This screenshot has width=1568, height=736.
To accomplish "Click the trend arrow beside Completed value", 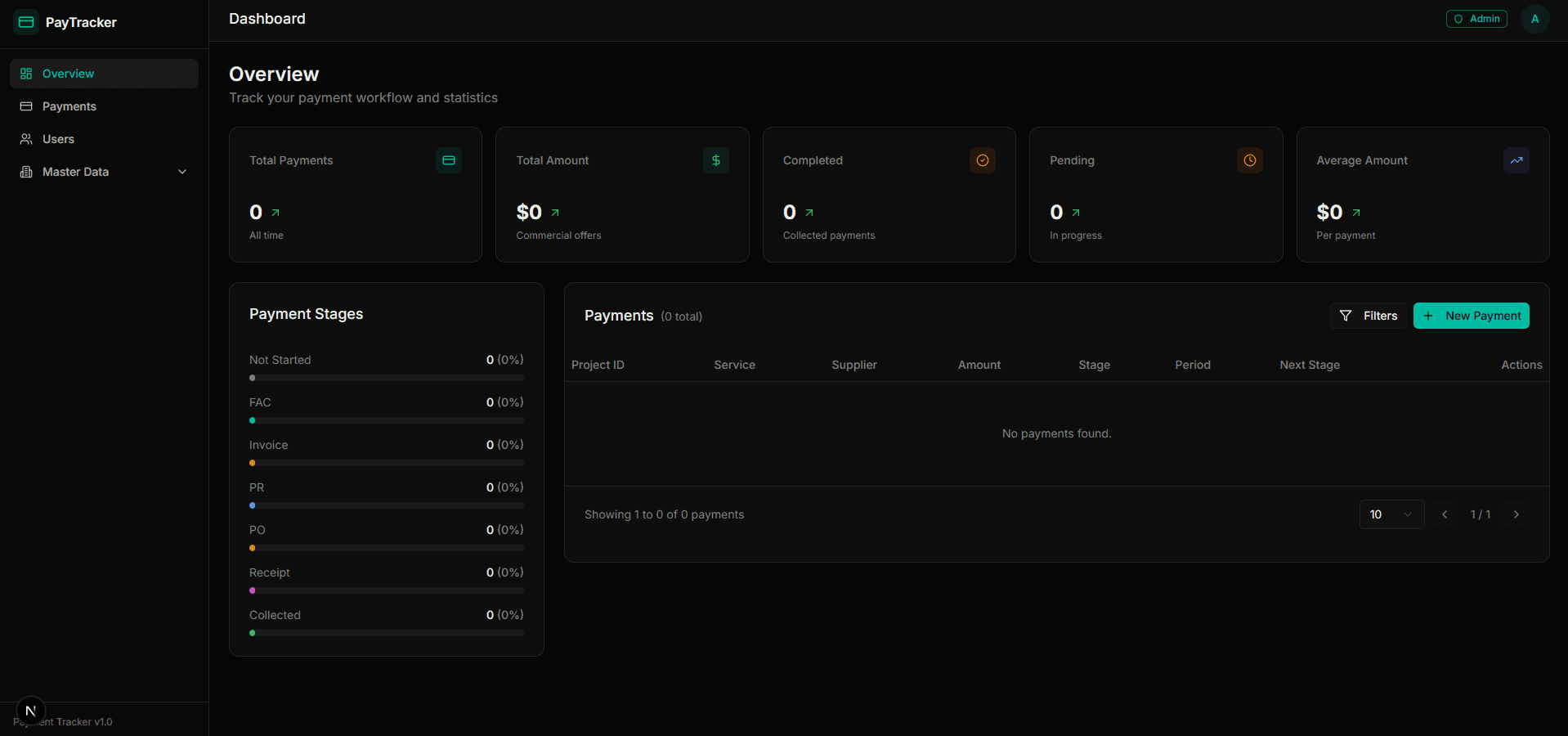I will click(x=809, y=213).
